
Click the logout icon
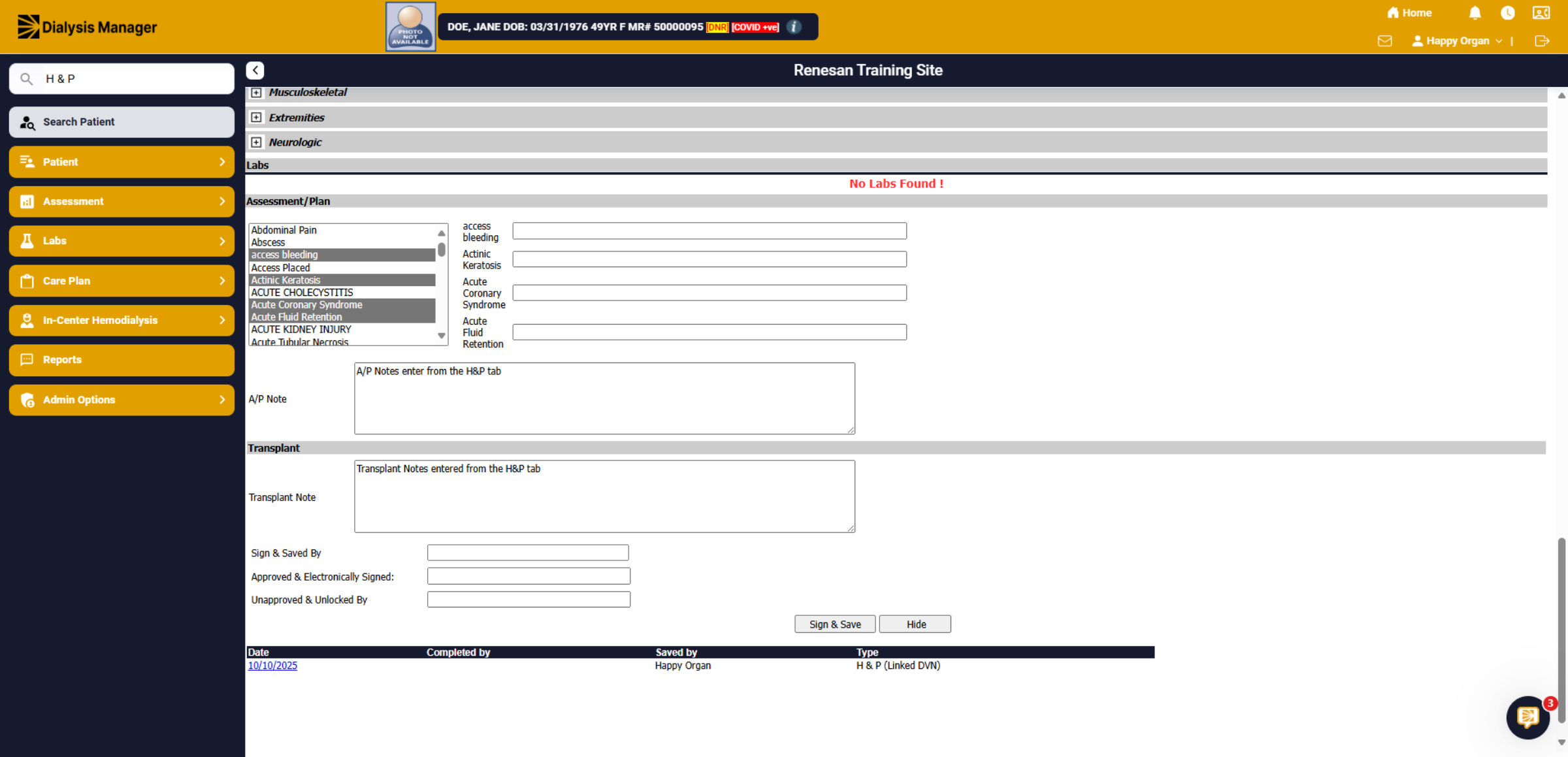(x=1542, y=41)
